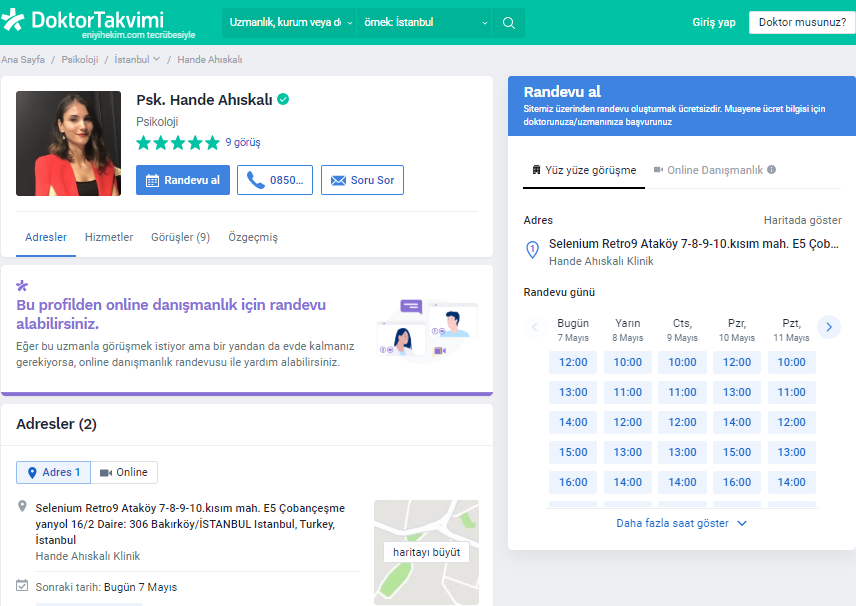Click the blue Randevu al button

pos(183,180)
